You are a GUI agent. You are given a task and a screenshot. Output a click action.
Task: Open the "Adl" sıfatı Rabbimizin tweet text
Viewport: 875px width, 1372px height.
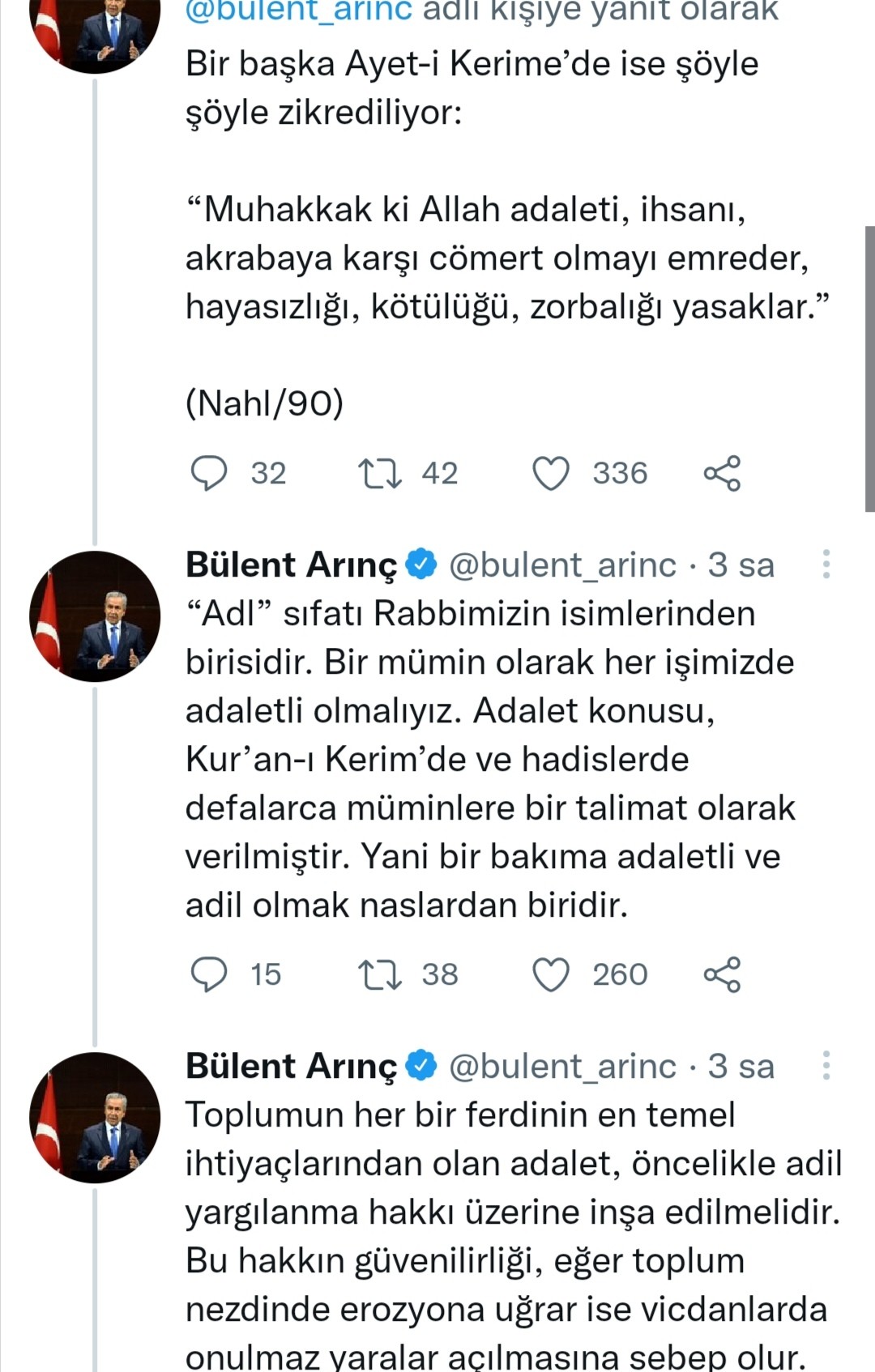coord(486,759)
